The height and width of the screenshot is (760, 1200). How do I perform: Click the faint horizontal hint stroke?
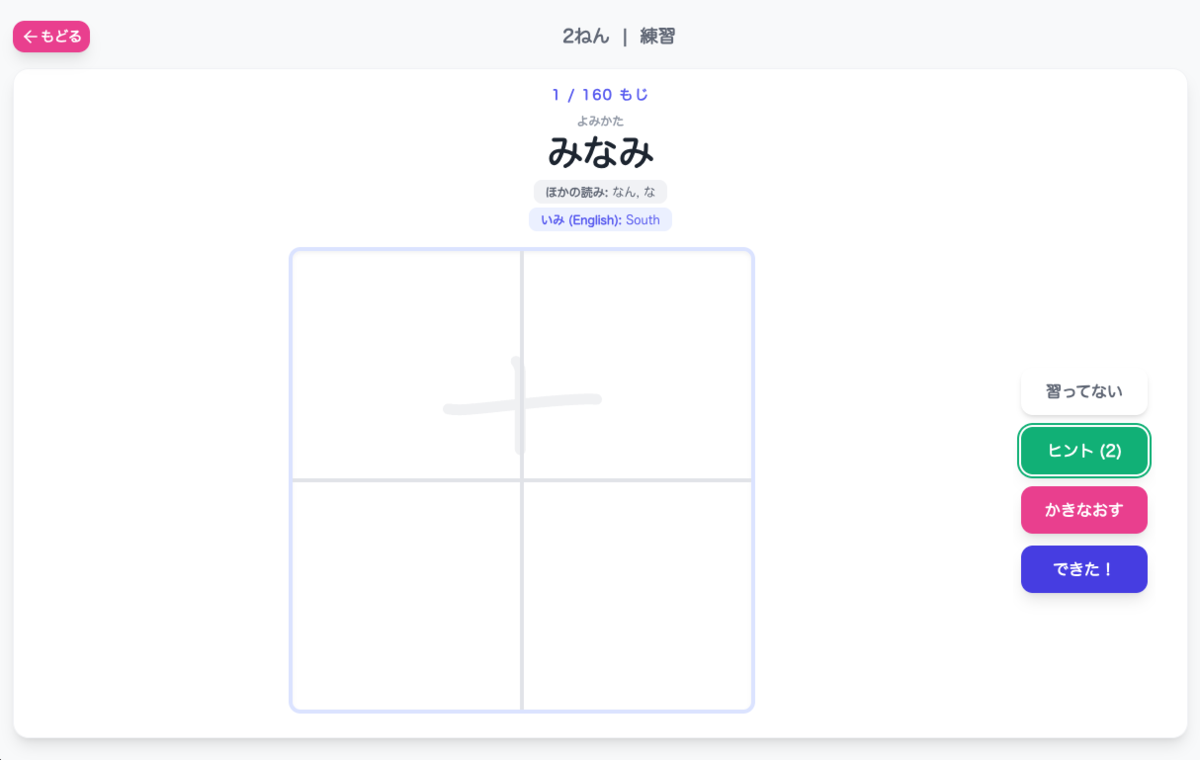click(x=522, y=404)
